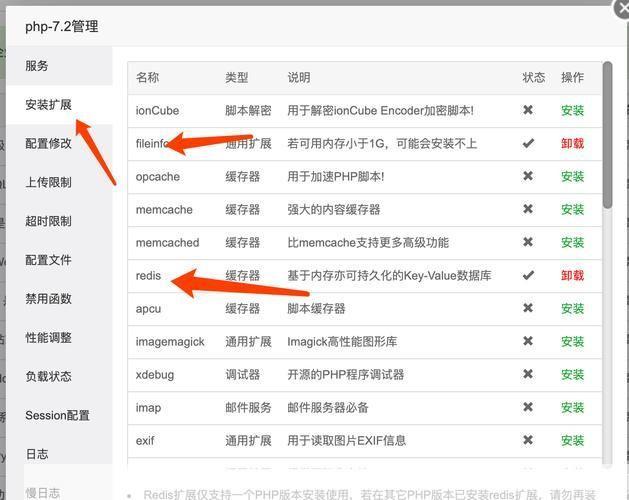Image resolution: width=629 pixels, height=500 pixels.
Task: Click the ionCube not-installed X status icon
Action: 528,110
